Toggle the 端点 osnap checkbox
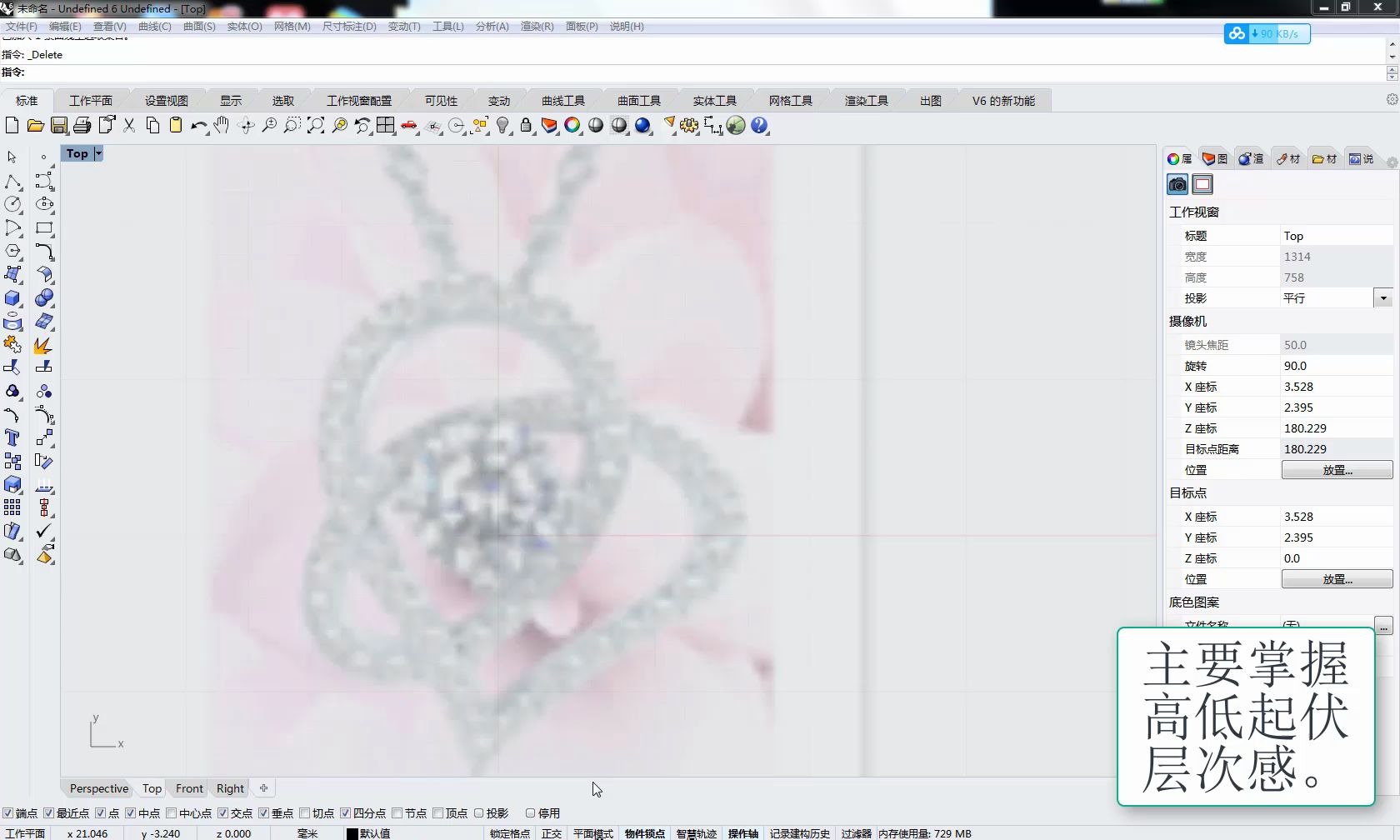This screenshot has height=840, width=1400. pos(7,813)
